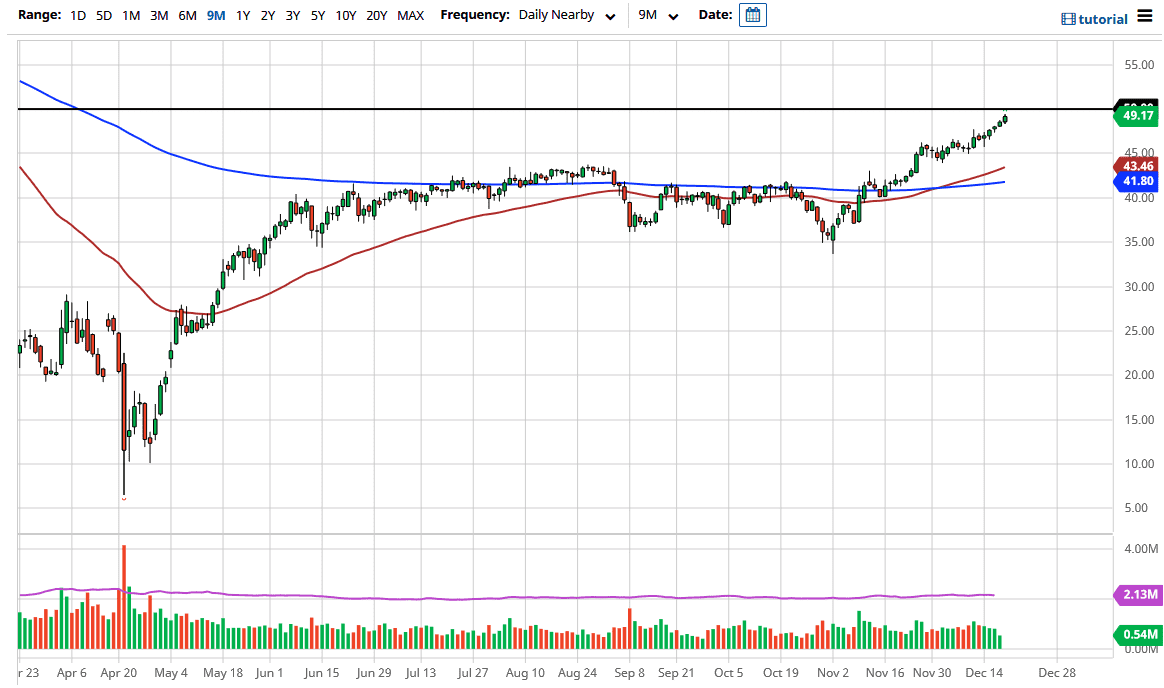
Task: Select the 5D range option
Action: click(x=103, y=16)
